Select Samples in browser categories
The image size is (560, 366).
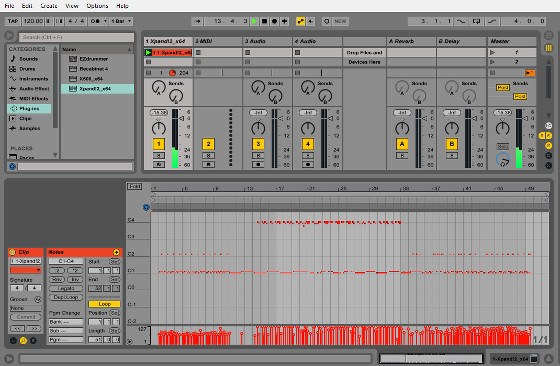click(x=30, y=129)
